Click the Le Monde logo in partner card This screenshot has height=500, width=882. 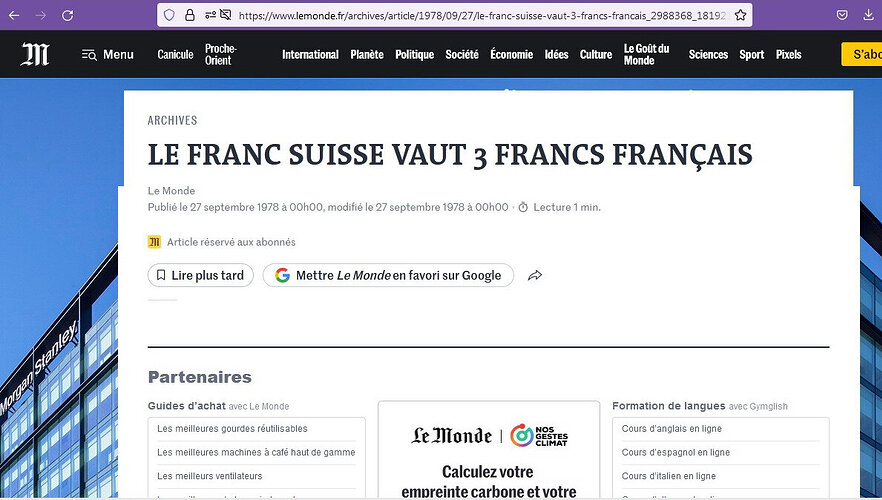tap(452, 436)
